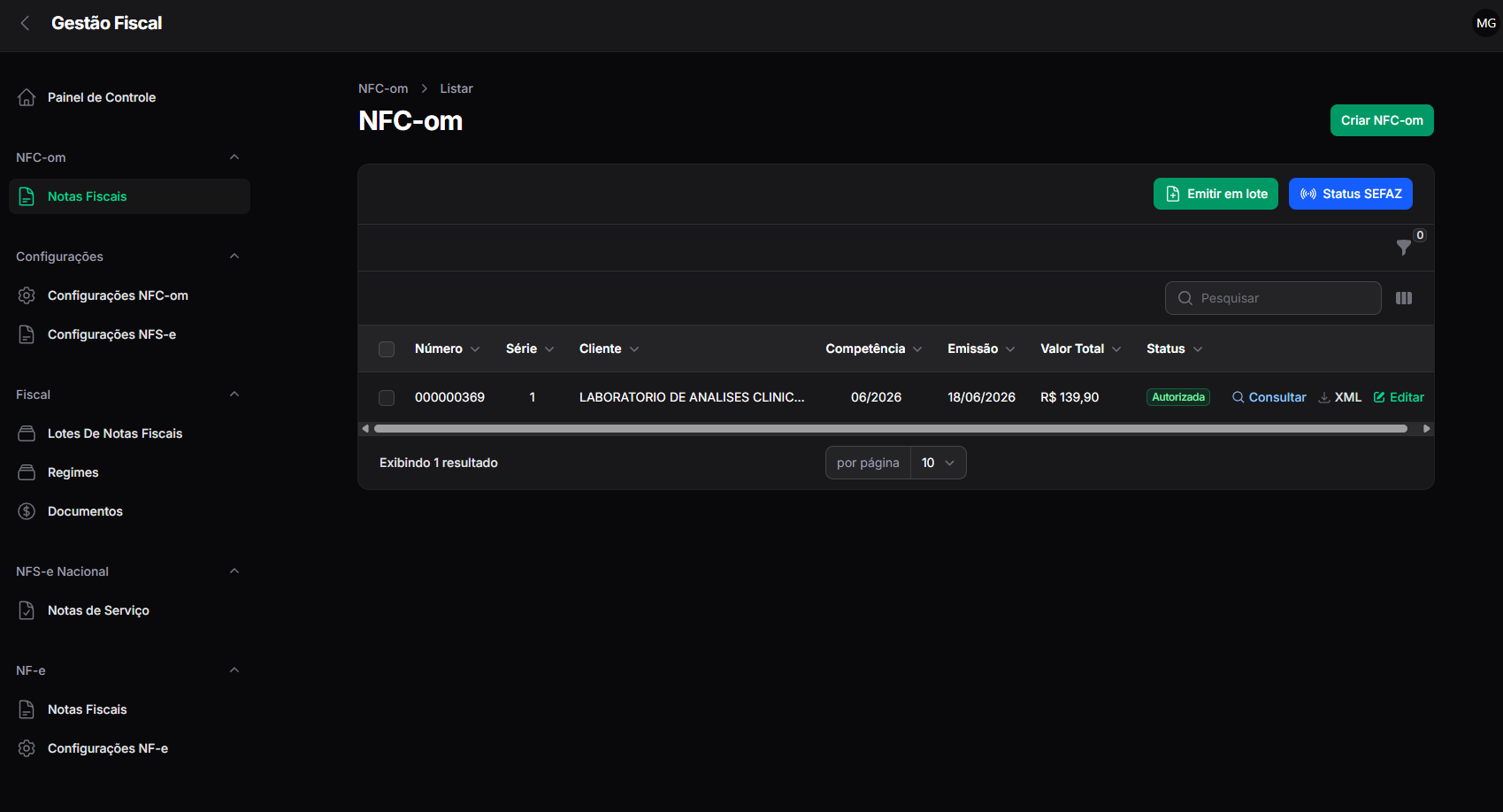This screenshot has height=812, width=1503.
Task: Open Configurações NFS-e menu item
Action: [x=129, y=334]
